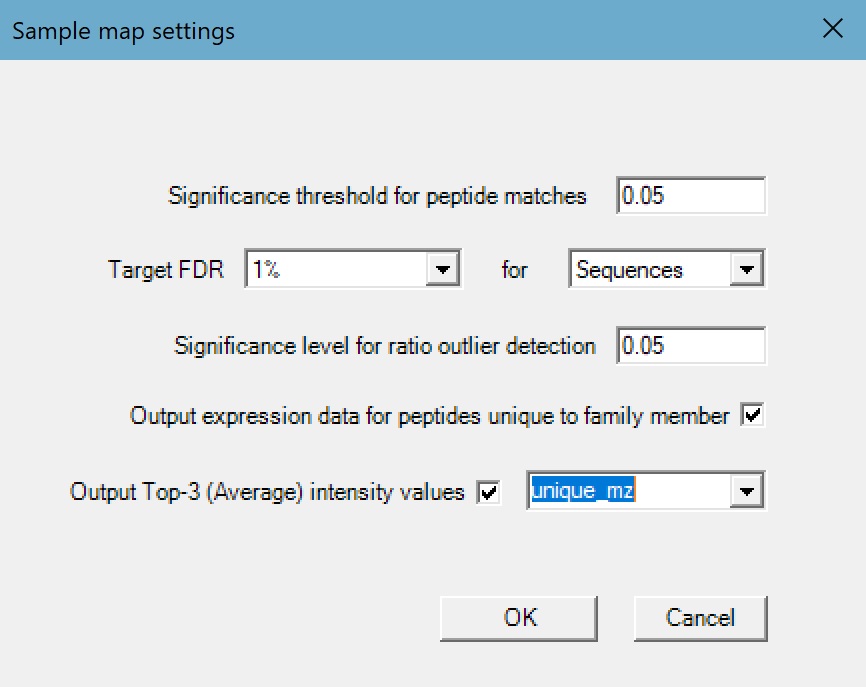
Task: Click the 'Output Top-3 (Average) intensity values' label
Action: pyautogui.click(x=267, y=492)
